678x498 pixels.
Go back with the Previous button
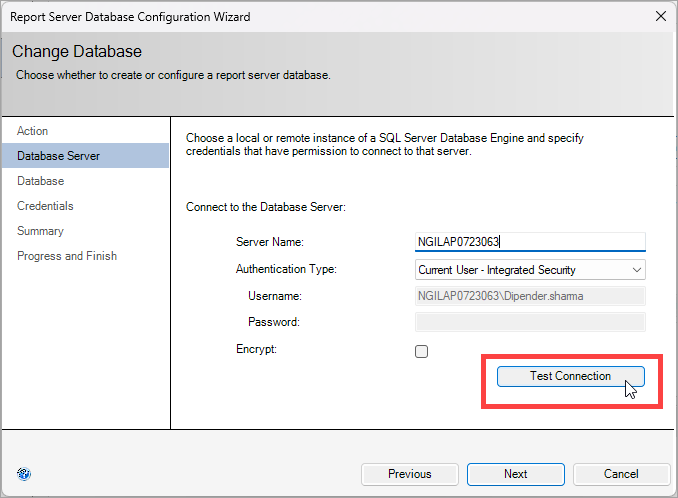[x=409, y=474]
